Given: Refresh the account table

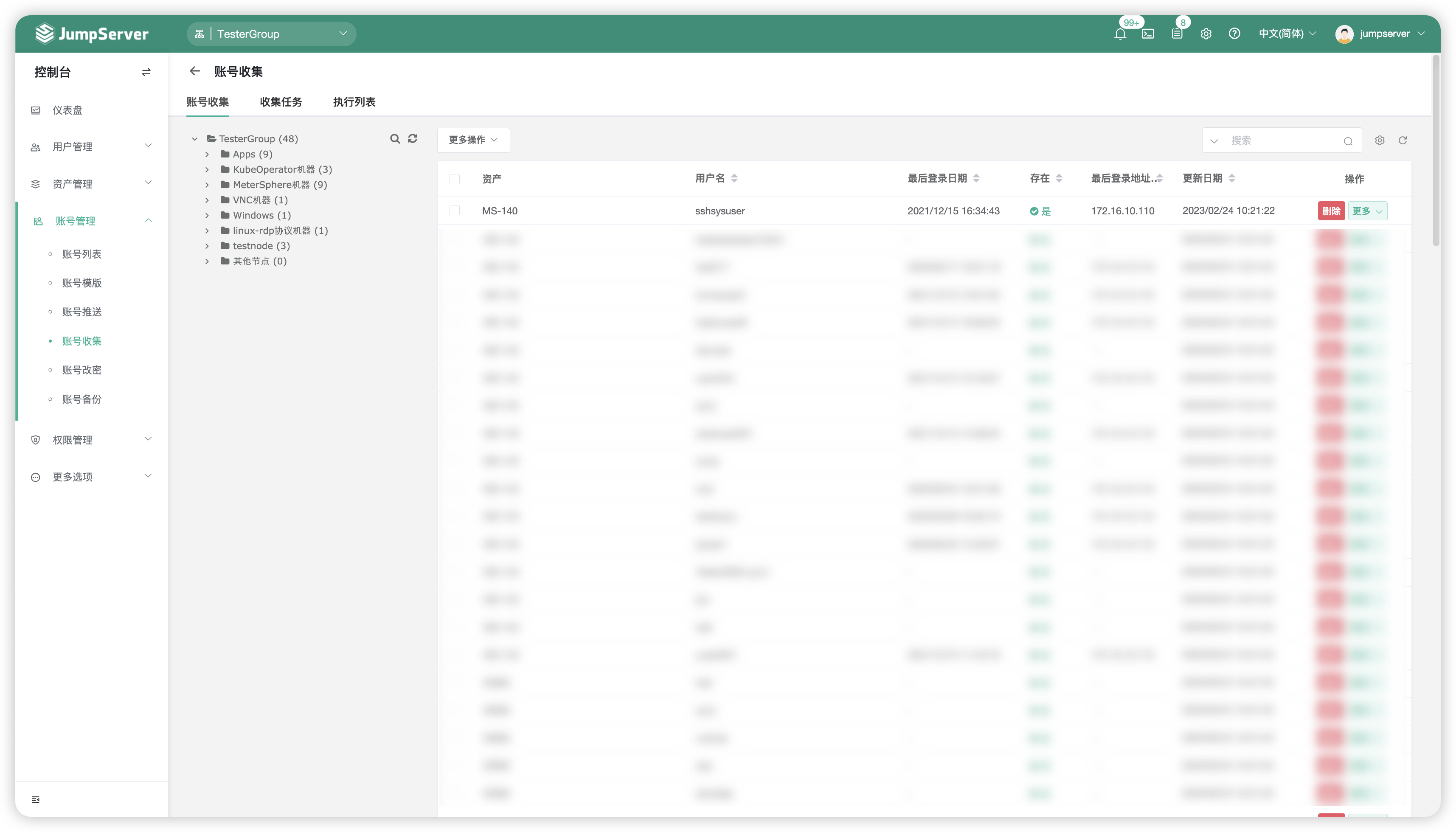Looking at the screenshot, I should pos(1403,141).
